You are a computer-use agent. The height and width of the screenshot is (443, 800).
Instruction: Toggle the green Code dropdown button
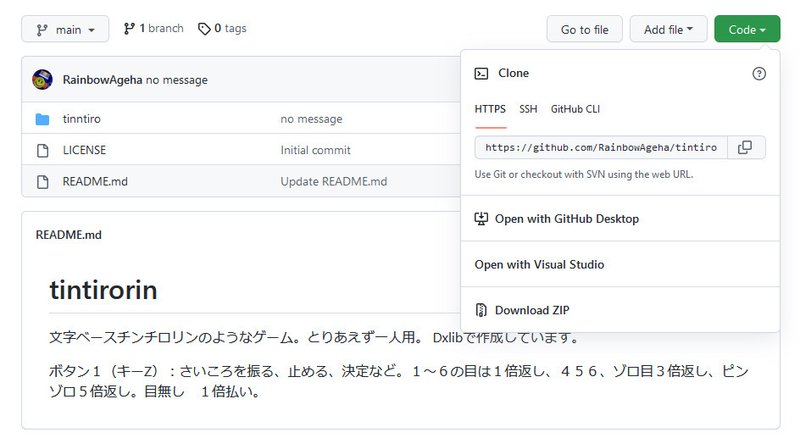click(x=747, y=29)
